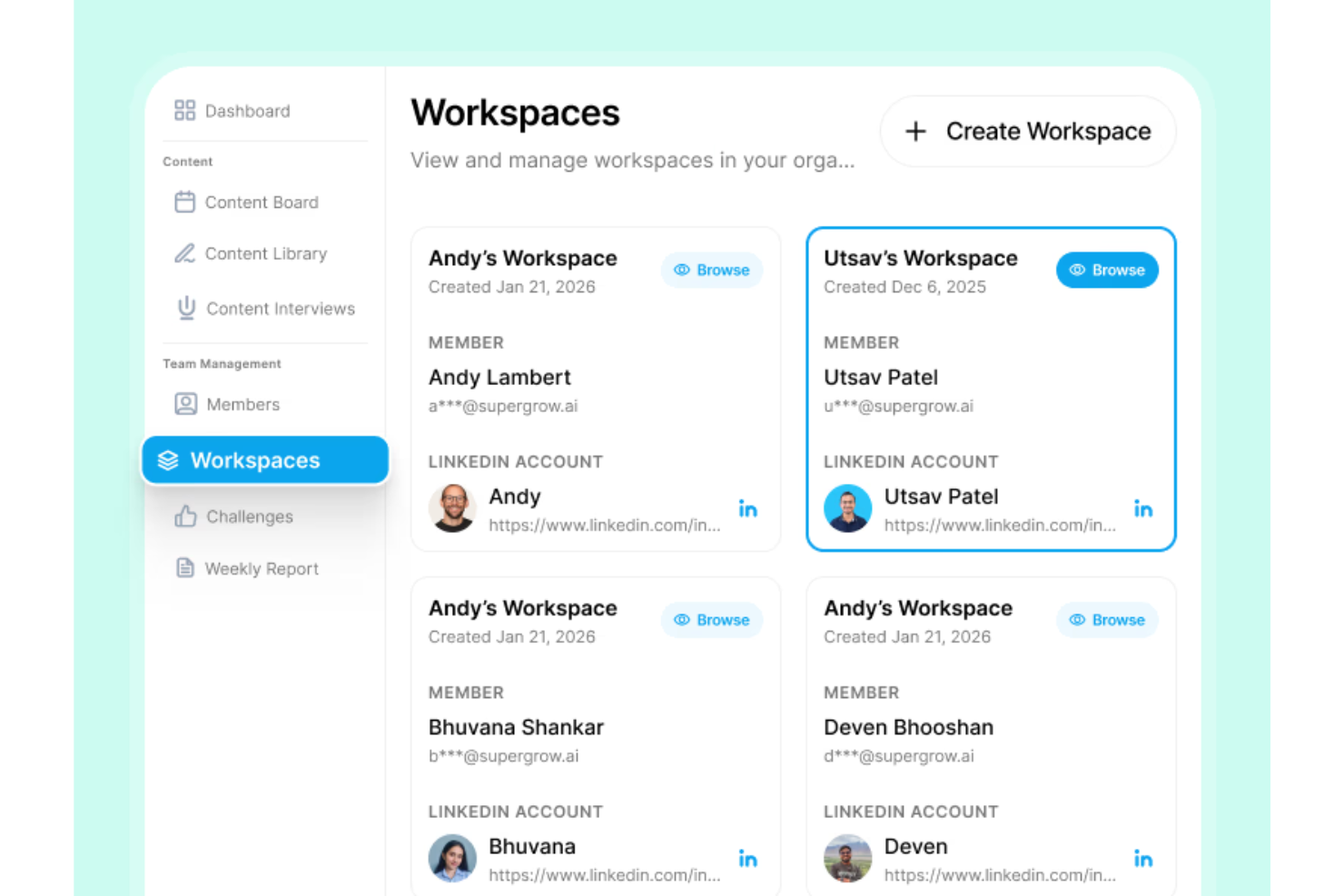Click the Challenges thumbs-up icon
1344x896 pixels.
click(x=185, y=516)
